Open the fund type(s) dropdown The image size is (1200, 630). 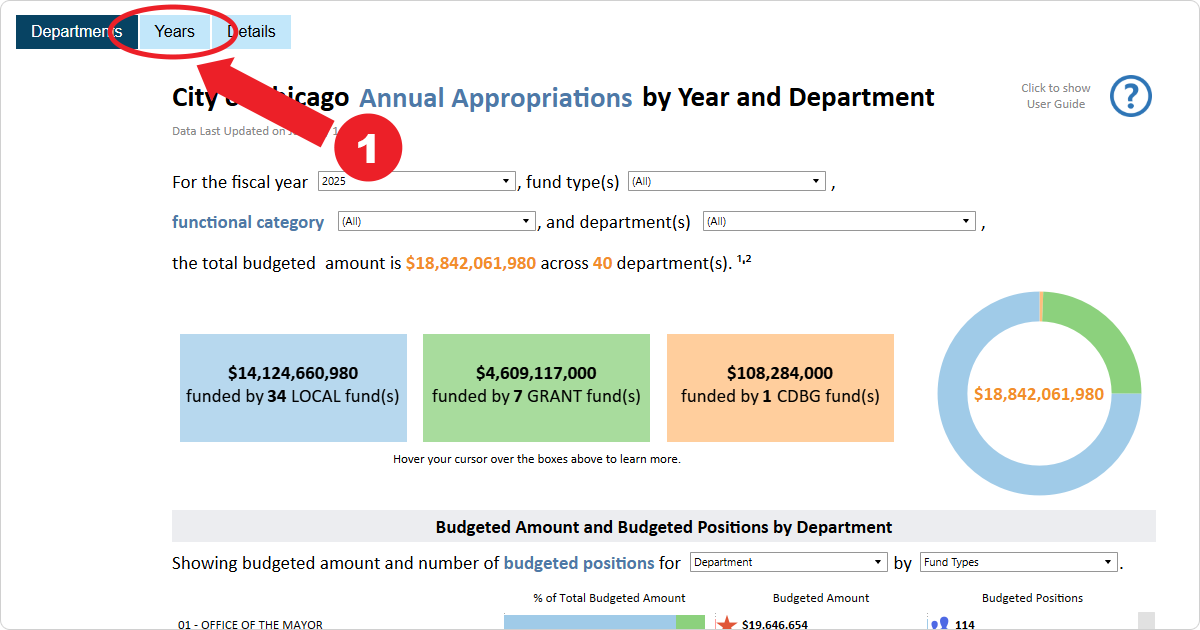point(726,182)
